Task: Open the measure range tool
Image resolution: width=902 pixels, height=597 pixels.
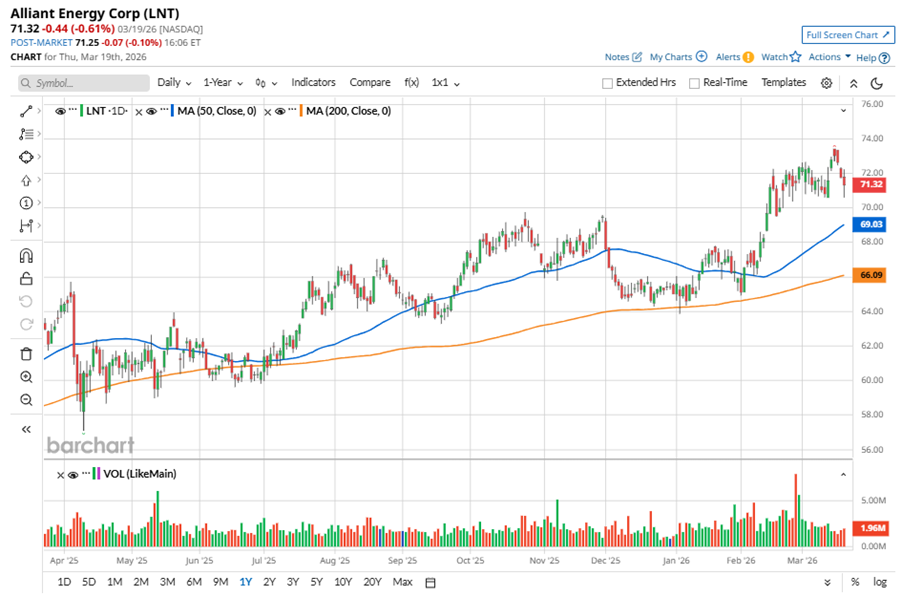Action: pyautogui.click(x=26, y=226)
